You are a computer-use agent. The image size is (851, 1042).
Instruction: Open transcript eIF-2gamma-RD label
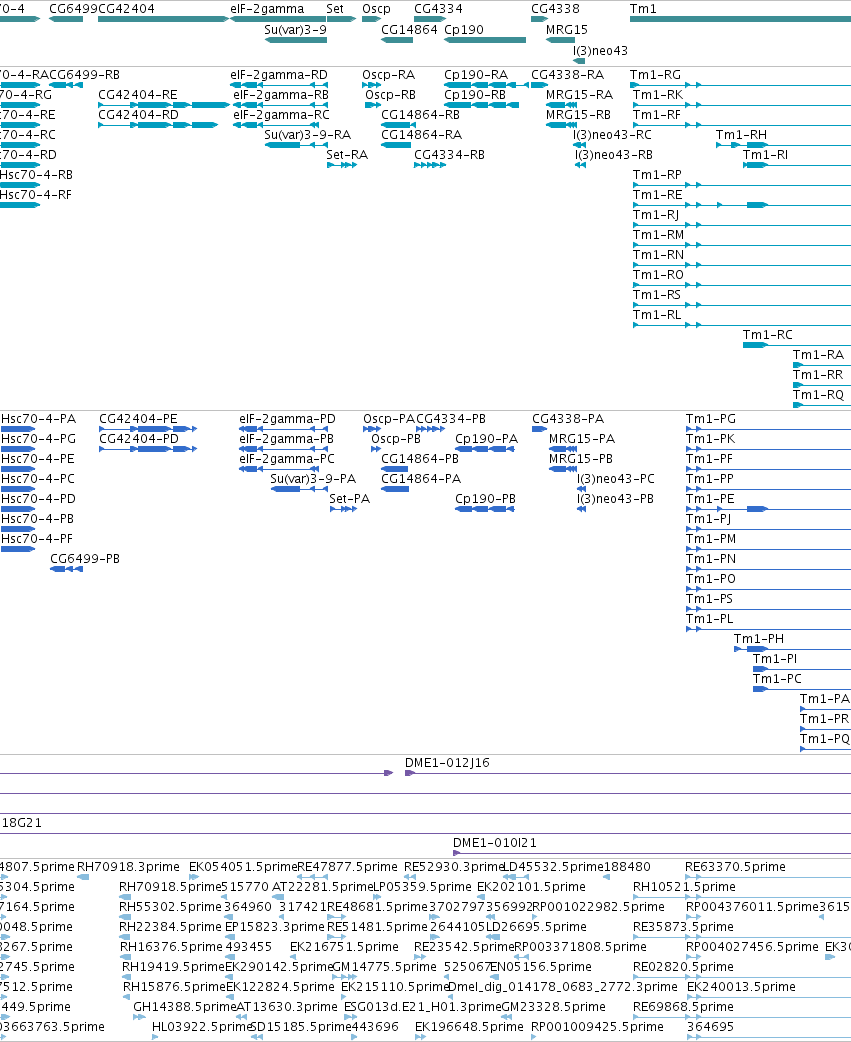coord(279,75)
